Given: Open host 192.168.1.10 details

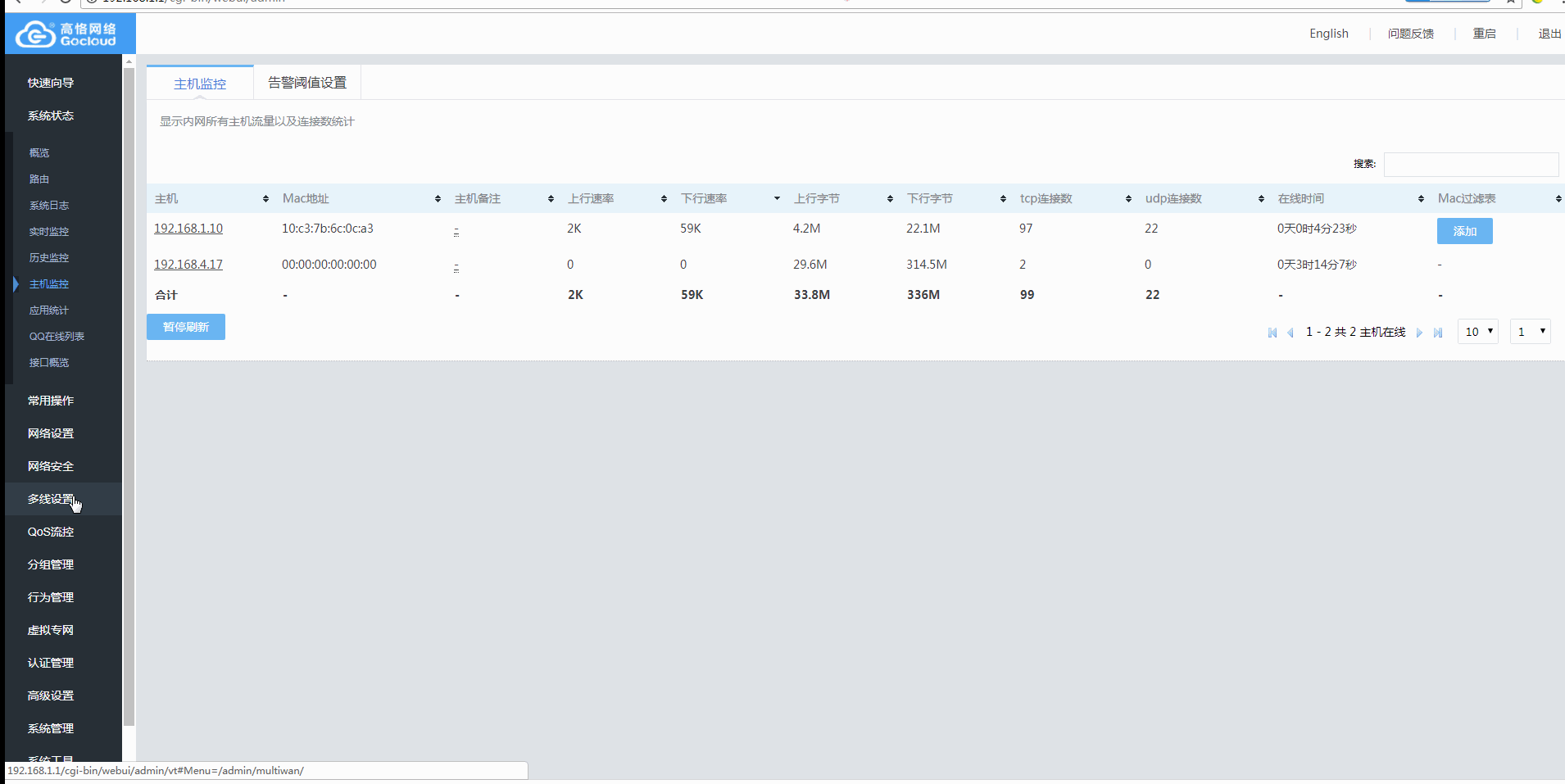Looking at the screenshot, I should pyautogui.click(x=188, y=229).
